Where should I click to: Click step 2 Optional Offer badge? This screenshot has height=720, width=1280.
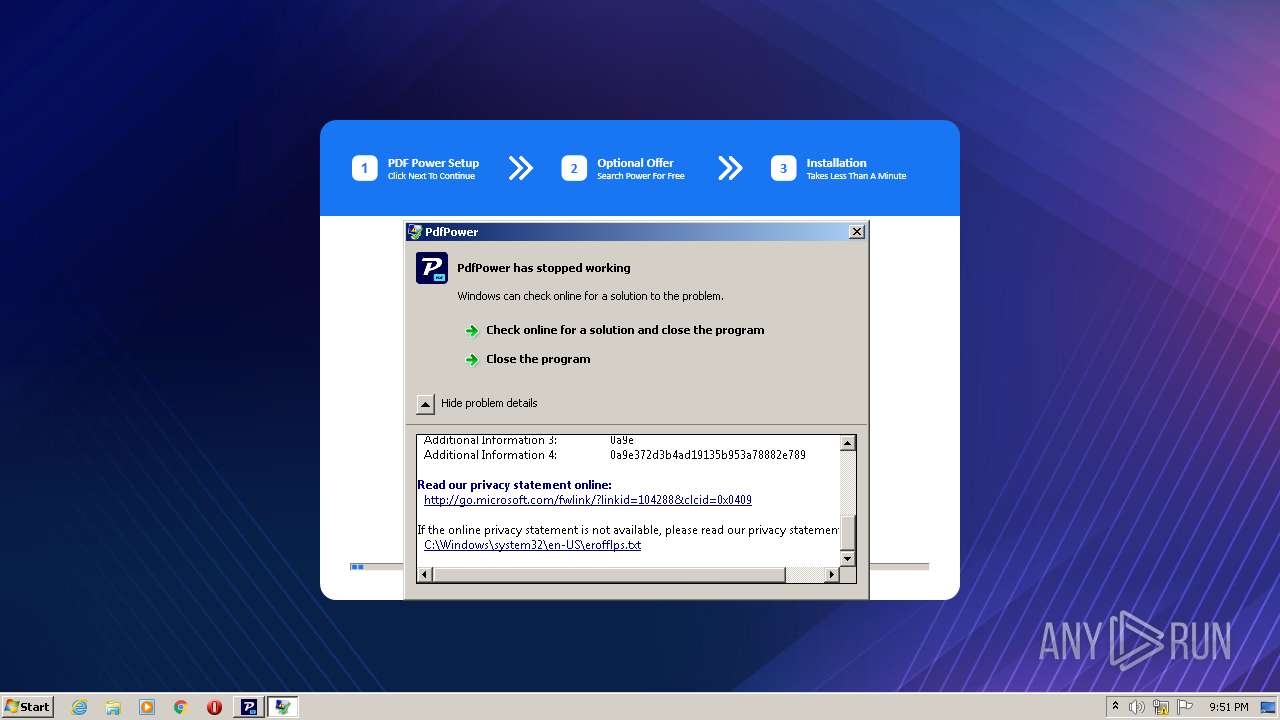point(574,168)
